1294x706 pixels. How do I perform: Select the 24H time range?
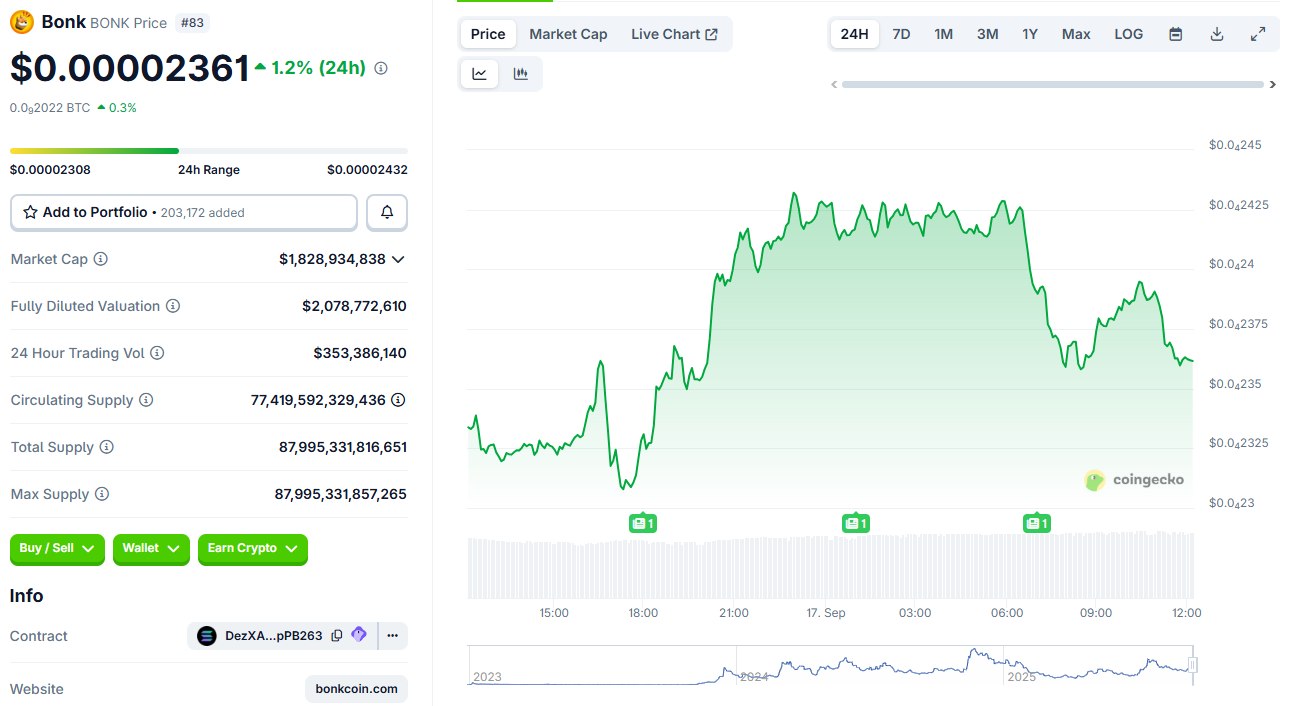tap(855, 34)
